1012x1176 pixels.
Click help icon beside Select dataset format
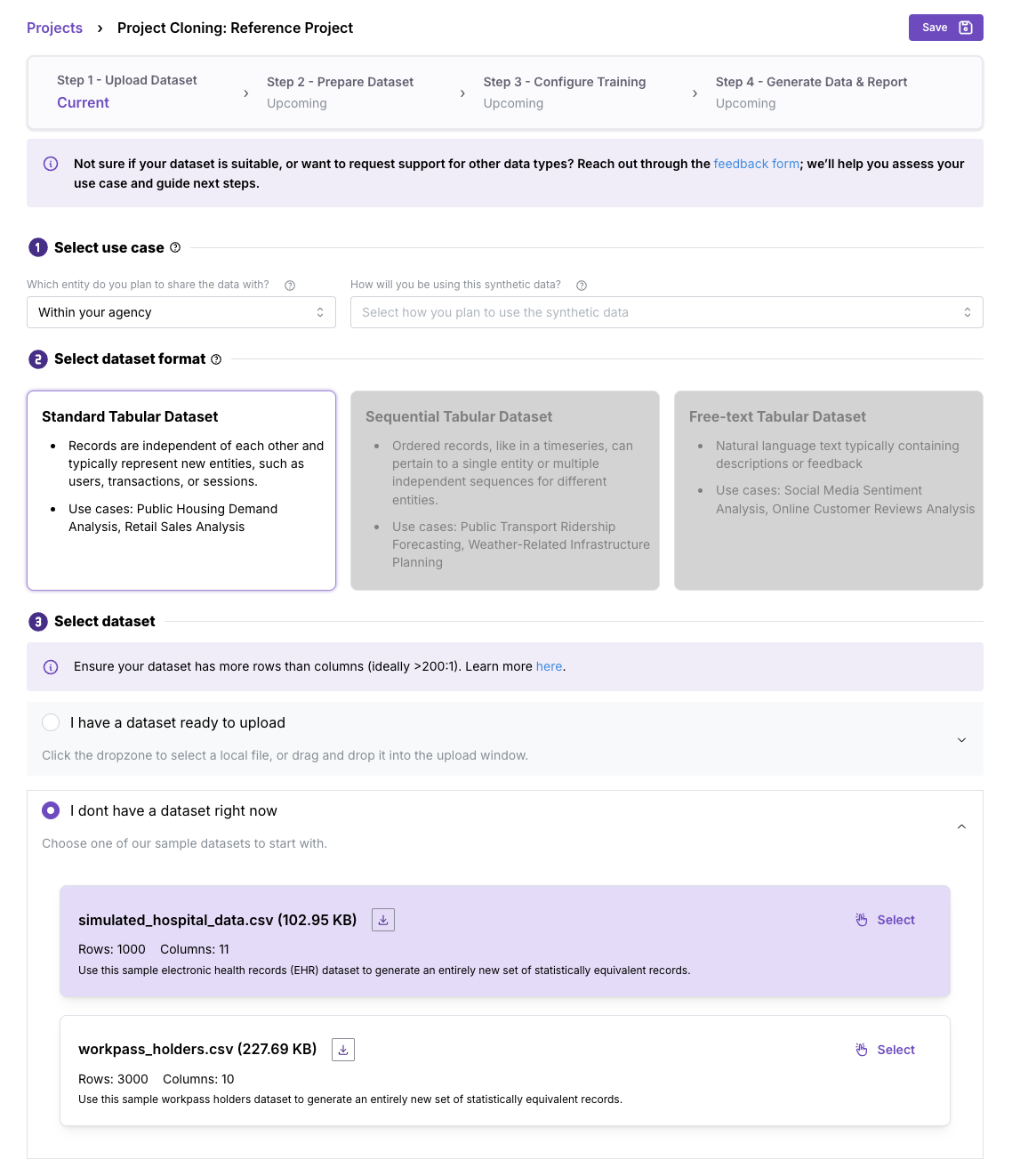(216, 359)
